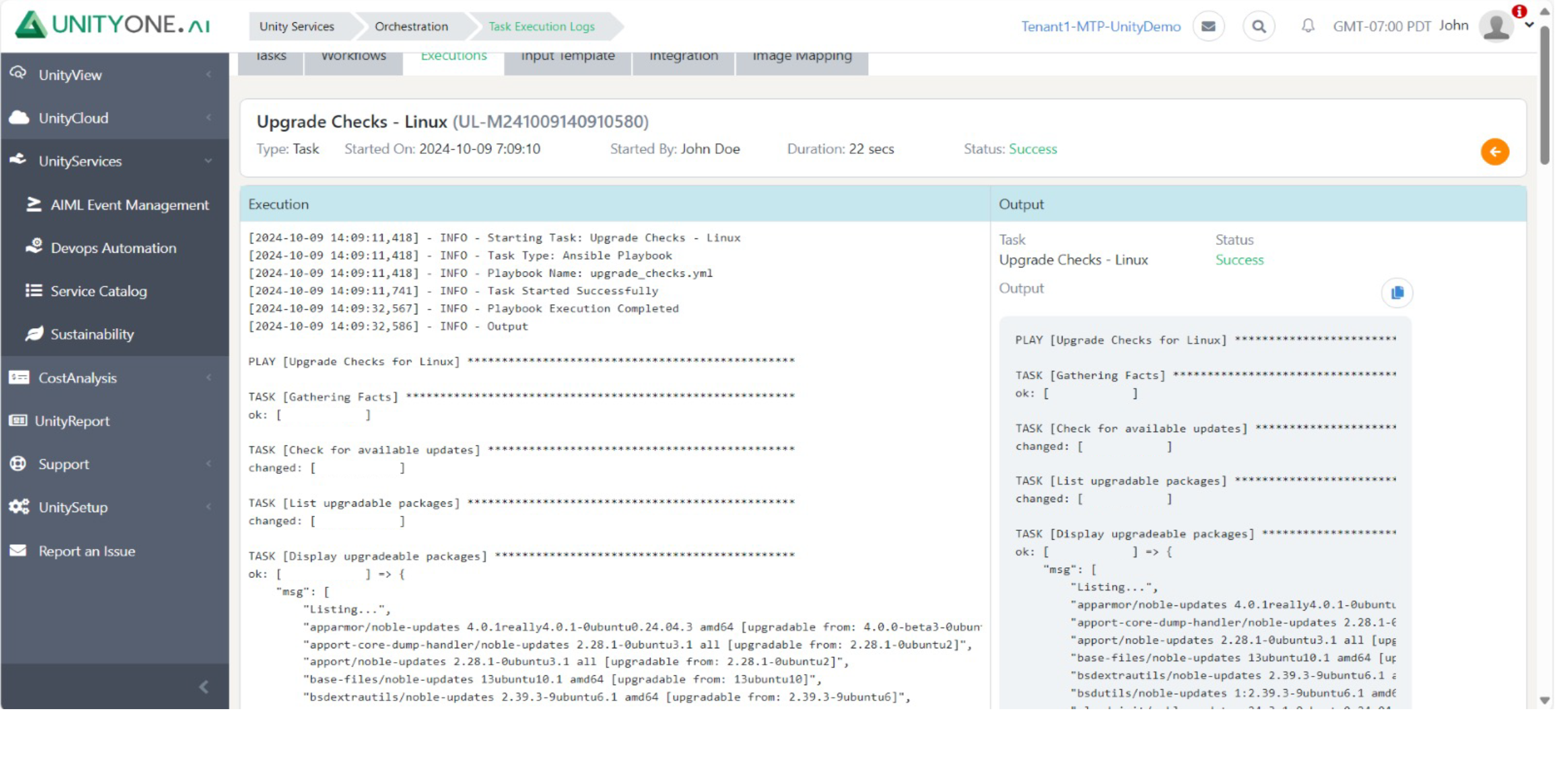Click the Success status in Output panel
This screenshot has height=770, width=1568.
[1239, 260]
